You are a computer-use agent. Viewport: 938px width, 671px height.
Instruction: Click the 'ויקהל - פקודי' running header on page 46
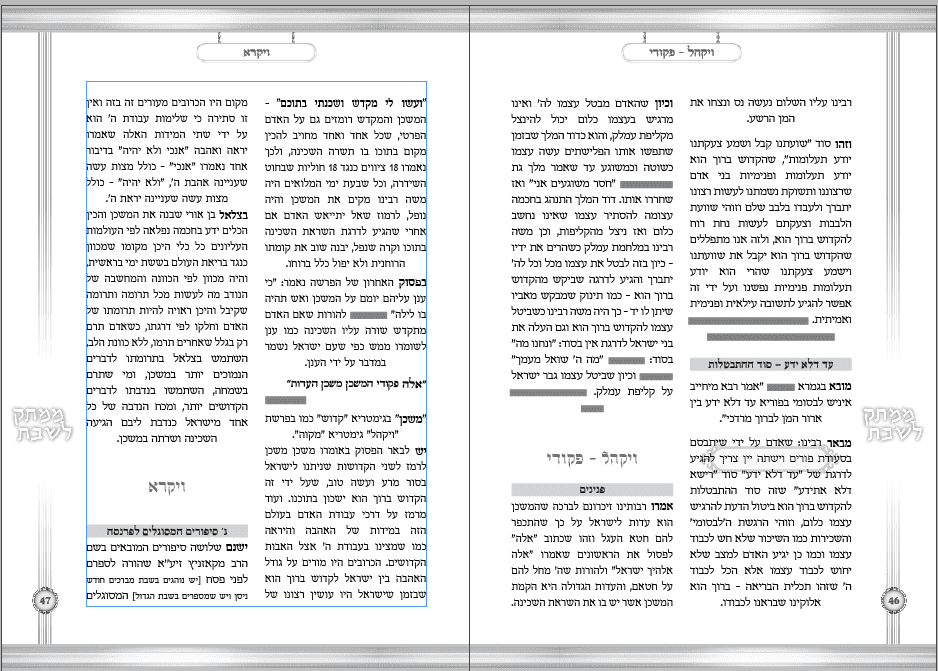coord(682,53)
